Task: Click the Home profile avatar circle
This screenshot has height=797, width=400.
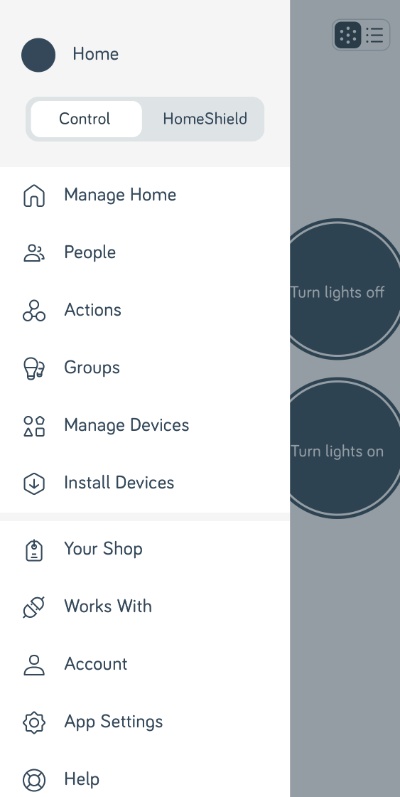Action: click(38, 55)
